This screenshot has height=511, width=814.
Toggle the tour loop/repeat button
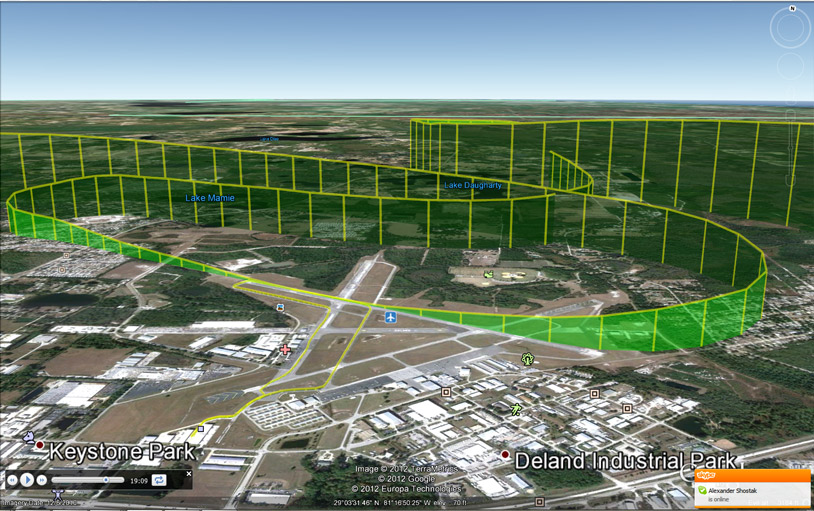coord(159,481)
